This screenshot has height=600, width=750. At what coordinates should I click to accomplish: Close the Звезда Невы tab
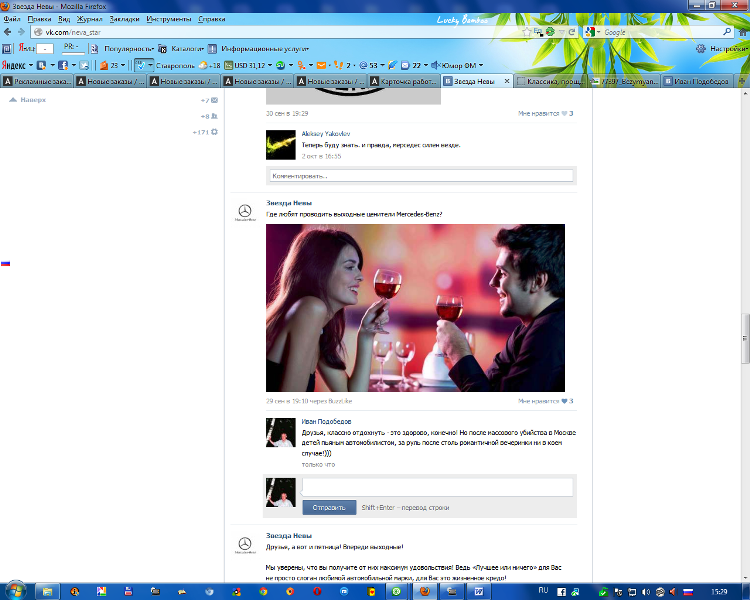[x=507, y=81]
